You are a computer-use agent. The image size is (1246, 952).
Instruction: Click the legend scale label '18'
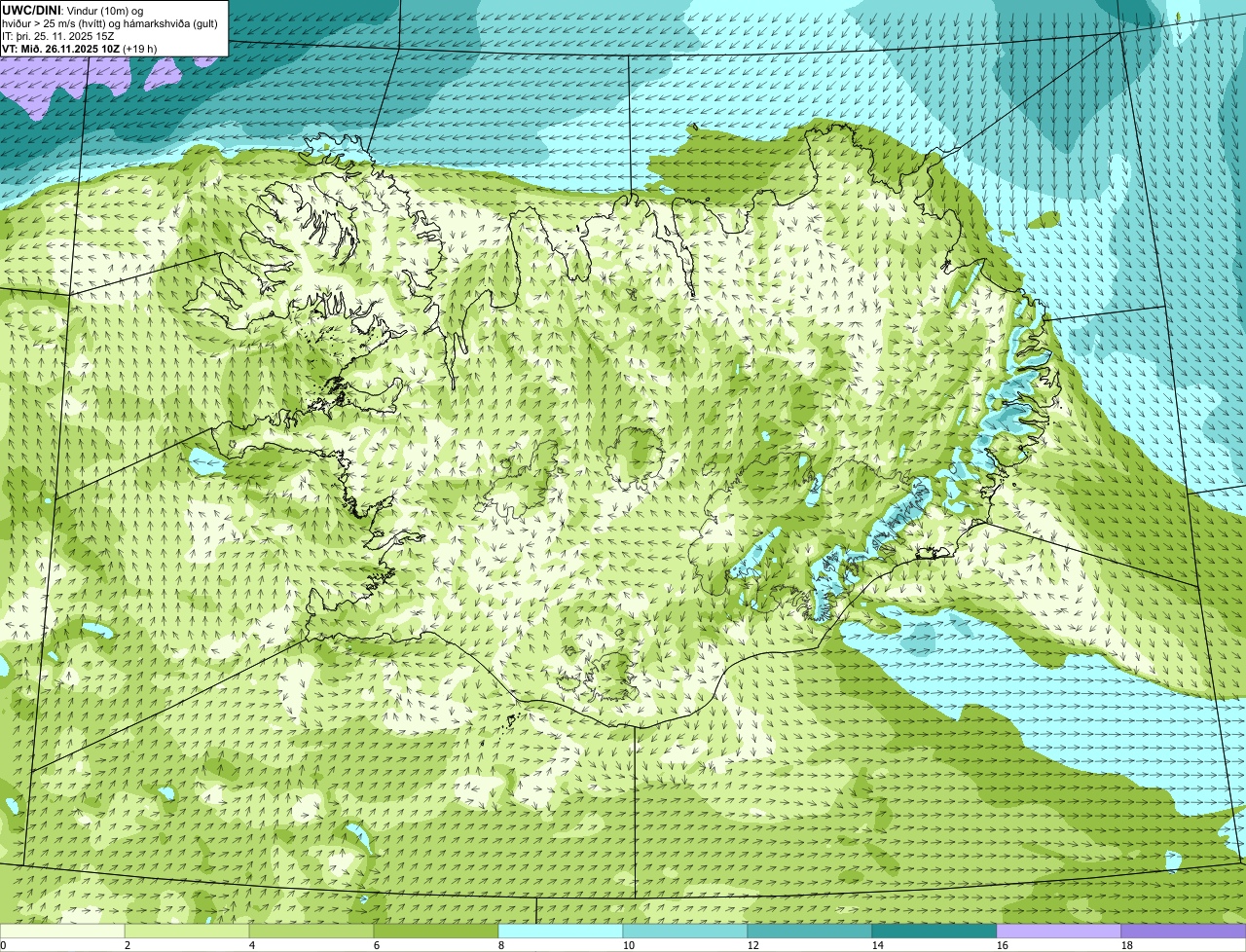pos(1127,945)
